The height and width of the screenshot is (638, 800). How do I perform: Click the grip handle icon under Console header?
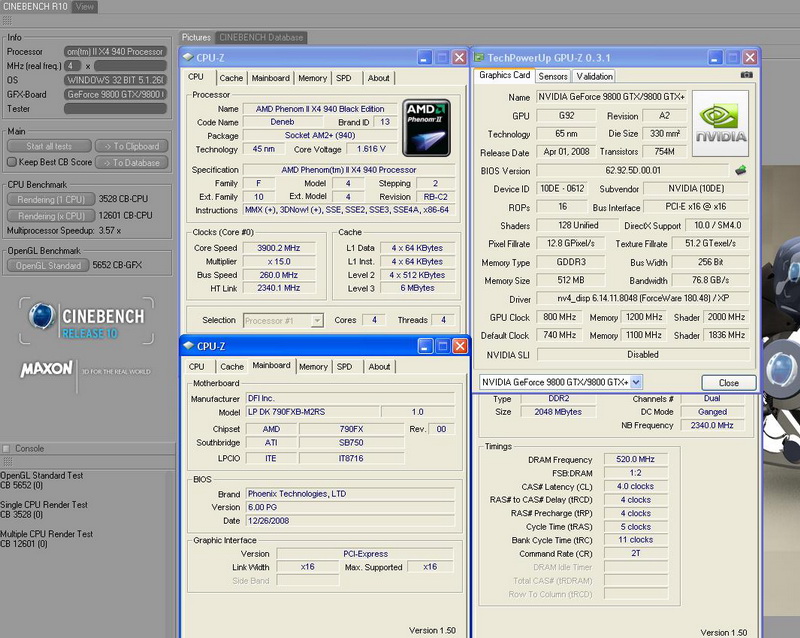(x=7, y=461)
